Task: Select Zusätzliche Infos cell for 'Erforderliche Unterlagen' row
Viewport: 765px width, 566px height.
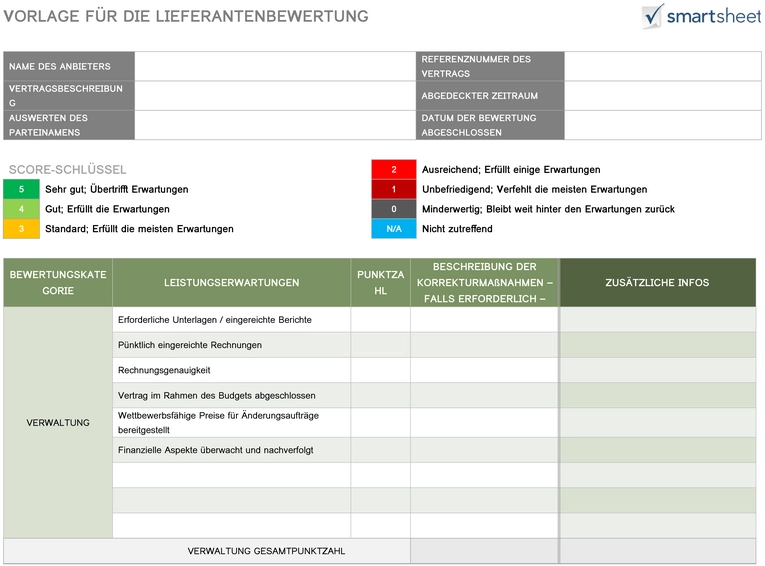Action: (x=658, y=320)
